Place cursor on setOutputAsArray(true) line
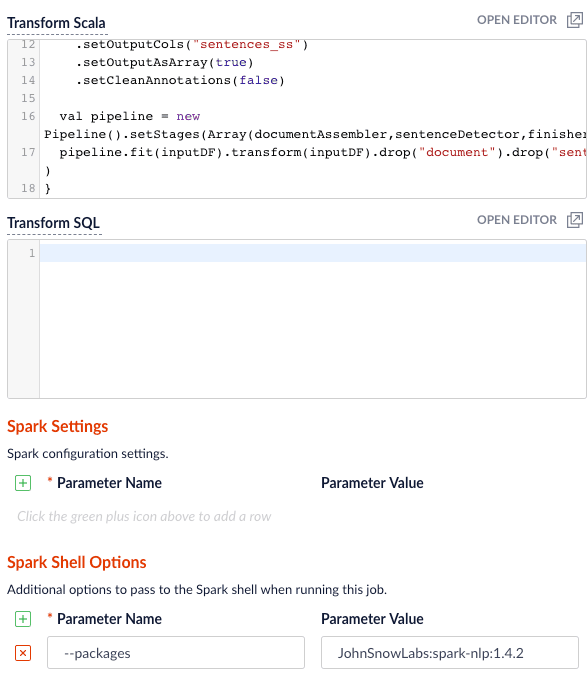 (x=164, y=63)
